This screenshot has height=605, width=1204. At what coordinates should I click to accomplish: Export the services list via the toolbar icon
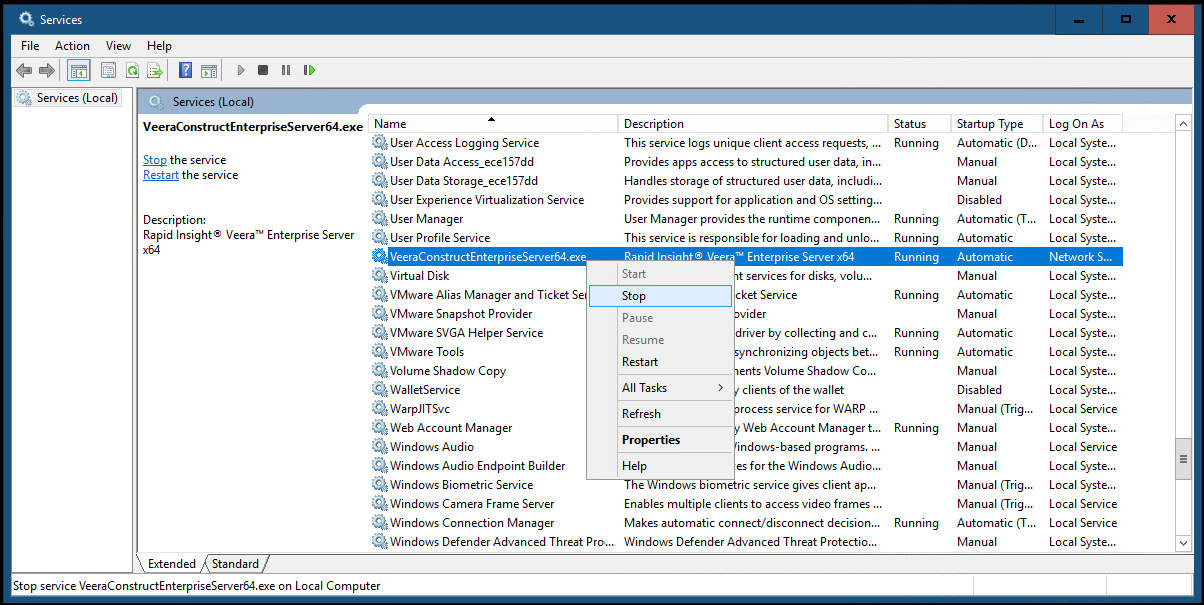pyautogui.click(x=155, y=70)
